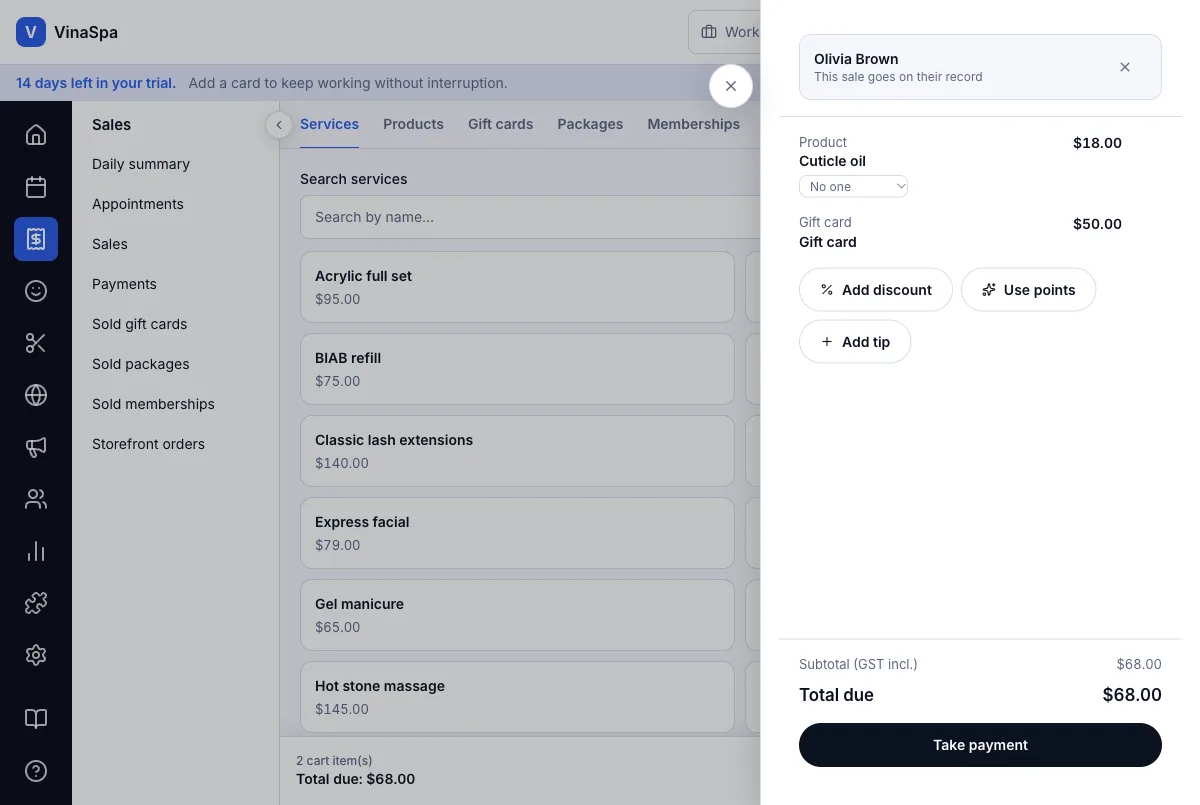Click the Take payment button
Screen dimensions: 1200x805
(x=980, y=745)
